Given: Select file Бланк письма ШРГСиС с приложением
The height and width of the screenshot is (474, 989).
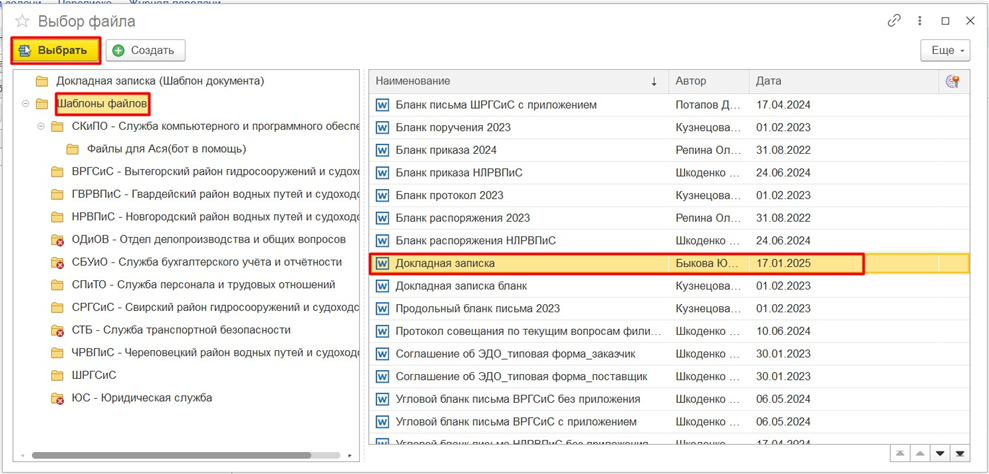Looking at the screenshot, I should tap(496, 105).
